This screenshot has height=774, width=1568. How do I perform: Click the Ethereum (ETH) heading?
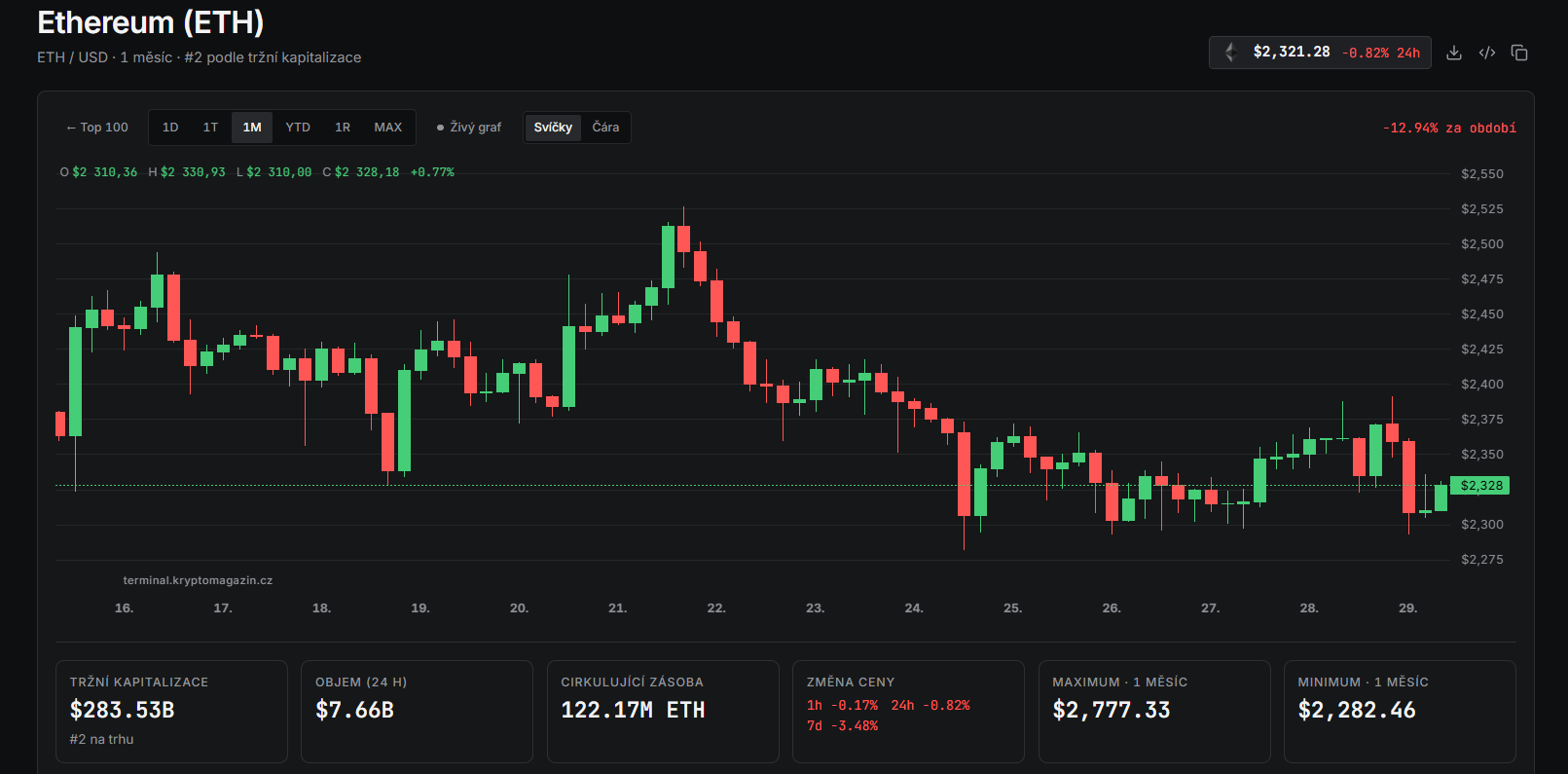point(151,22)
